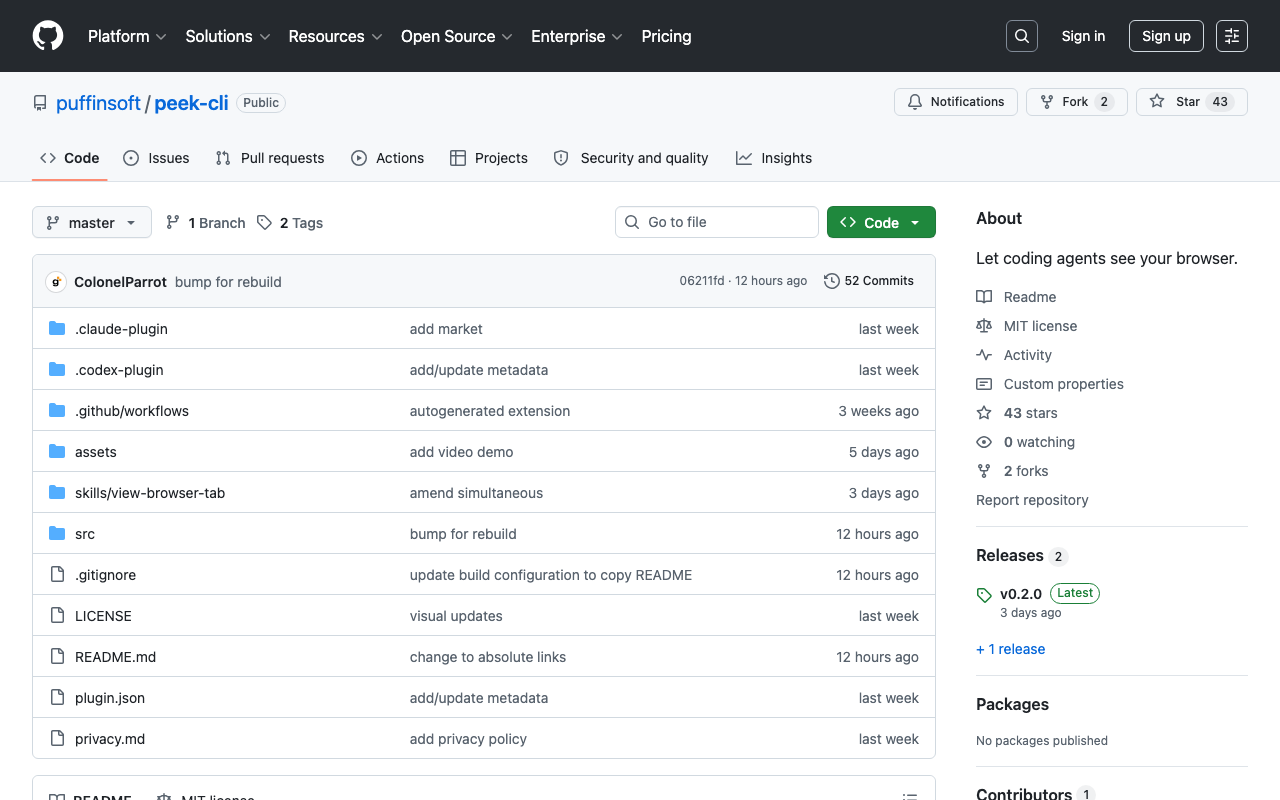1280x800 pixels.
Task: Open the master branch selector dropdown
Action: (92, 222)
